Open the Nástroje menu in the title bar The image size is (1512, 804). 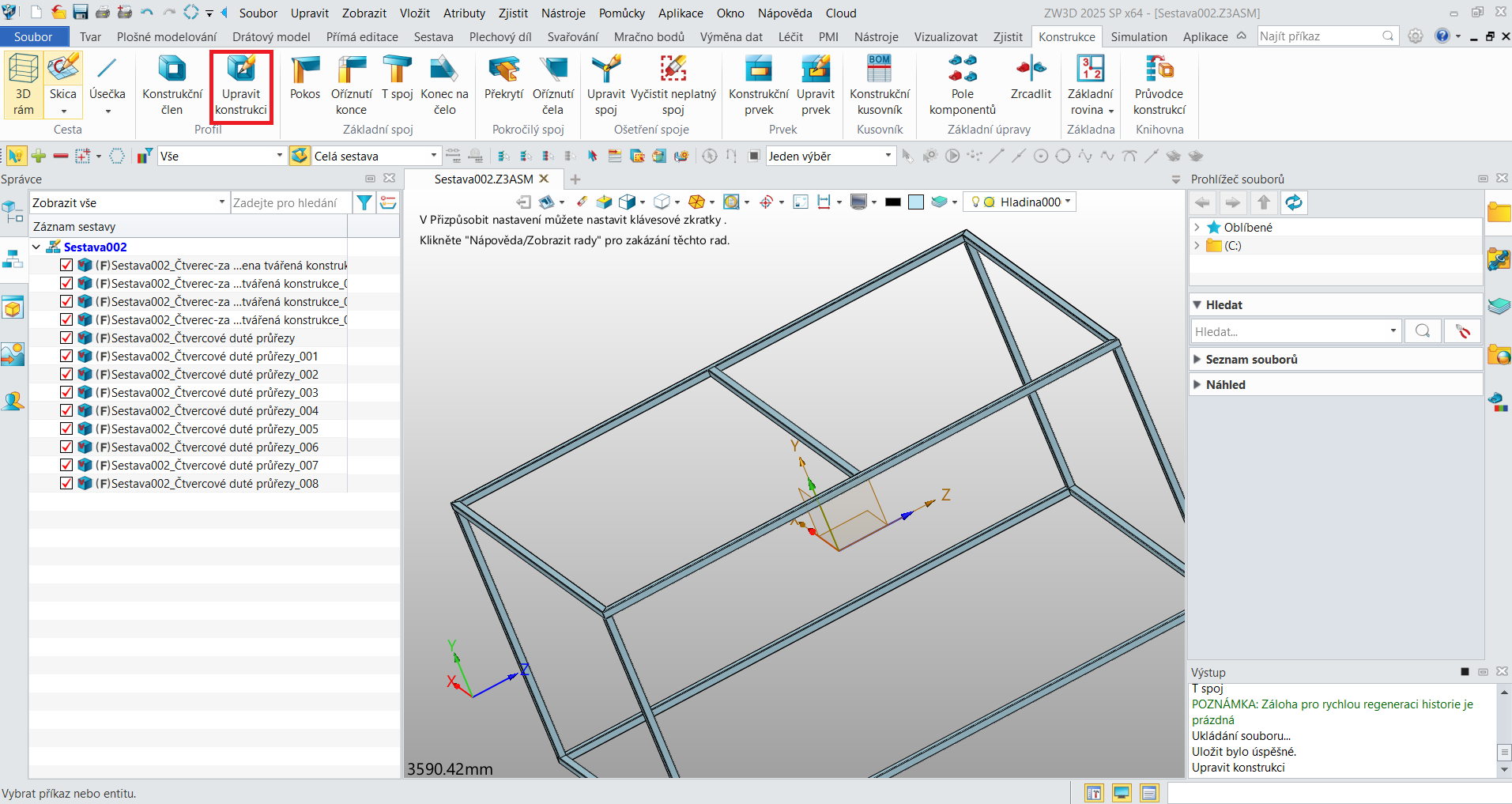tap(564, 13)
